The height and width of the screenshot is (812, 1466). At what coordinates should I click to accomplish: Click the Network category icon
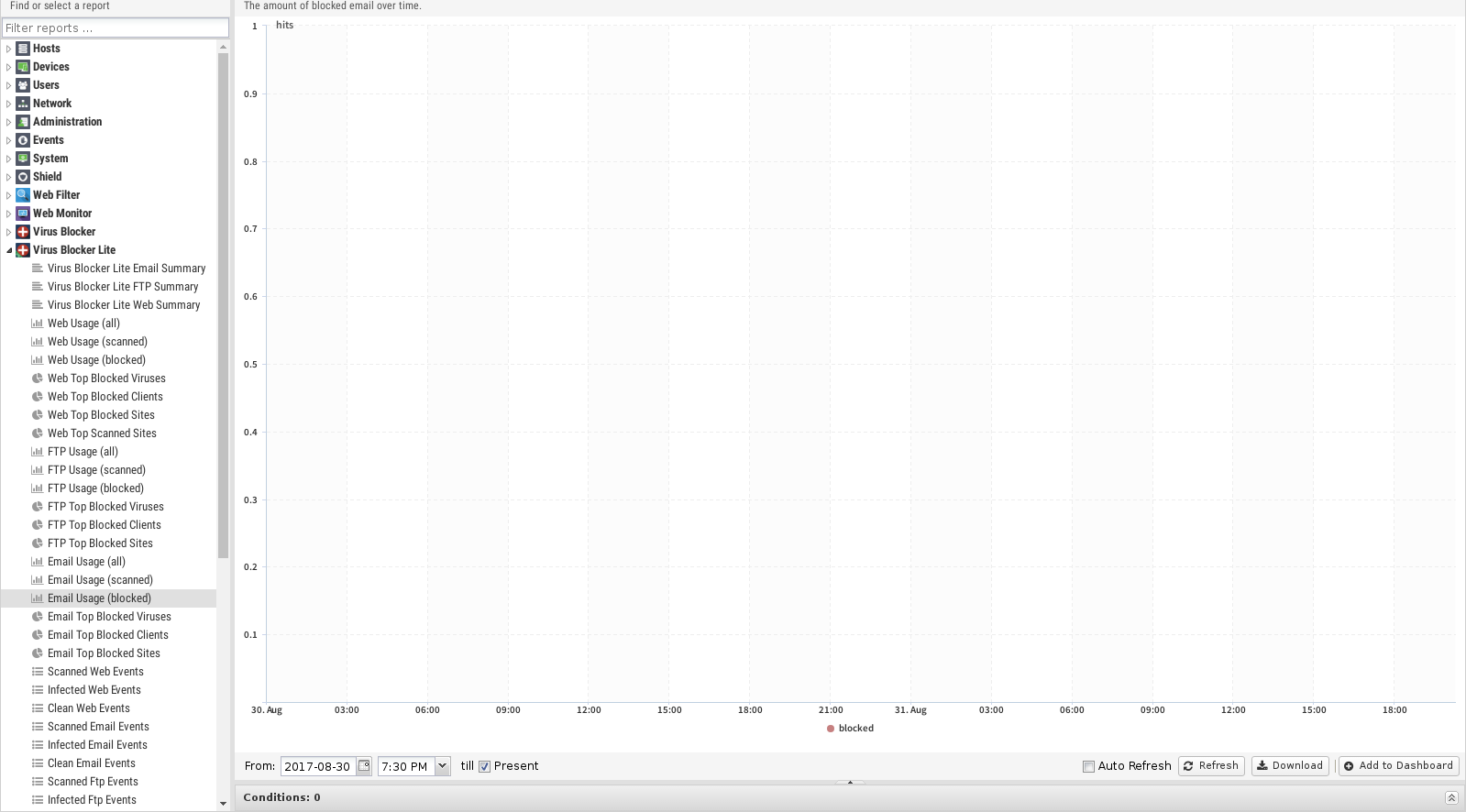point(23,104)
